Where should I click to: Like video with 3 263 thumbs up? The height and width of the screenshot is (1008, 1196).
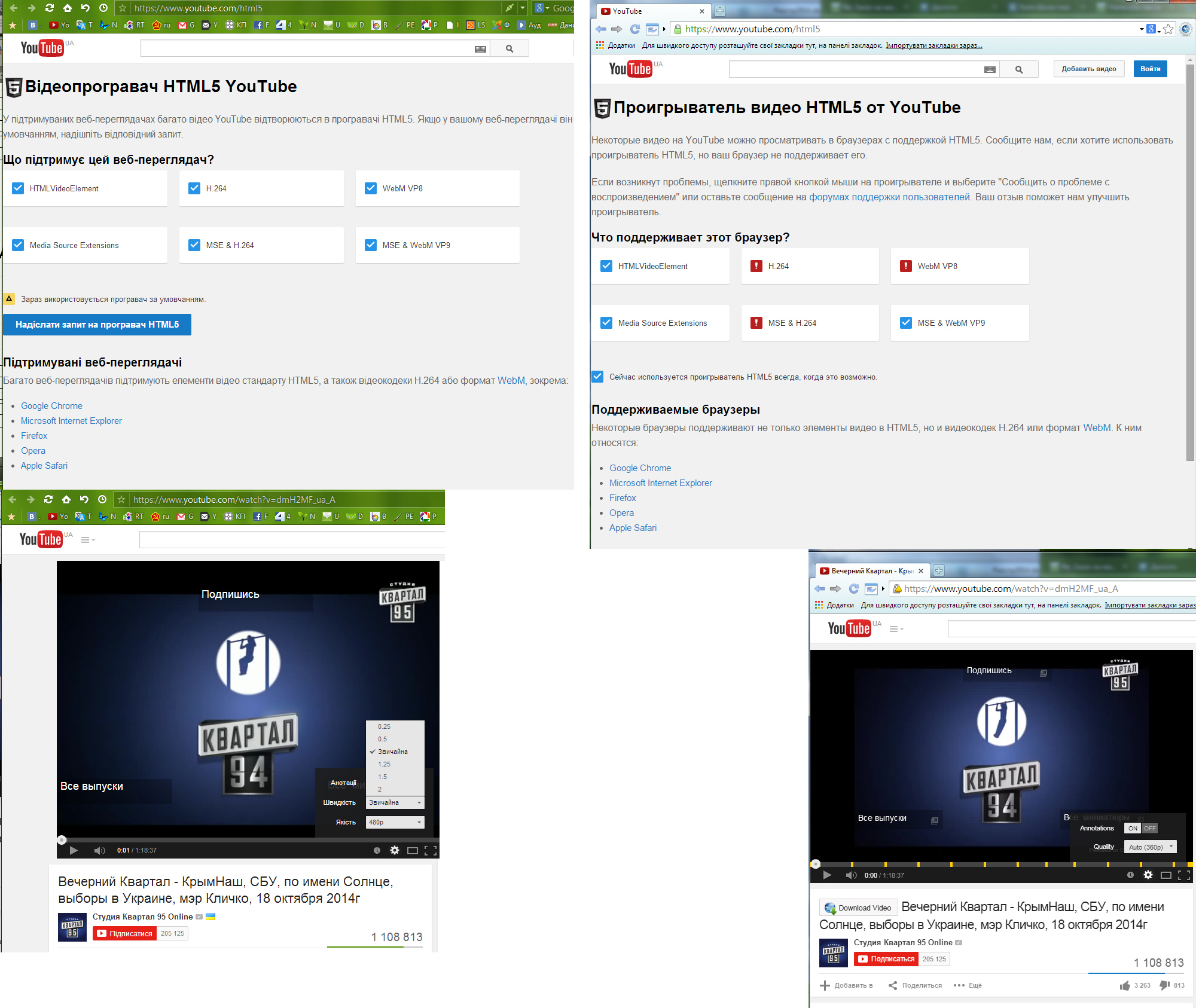click(x=1135, y=985)
